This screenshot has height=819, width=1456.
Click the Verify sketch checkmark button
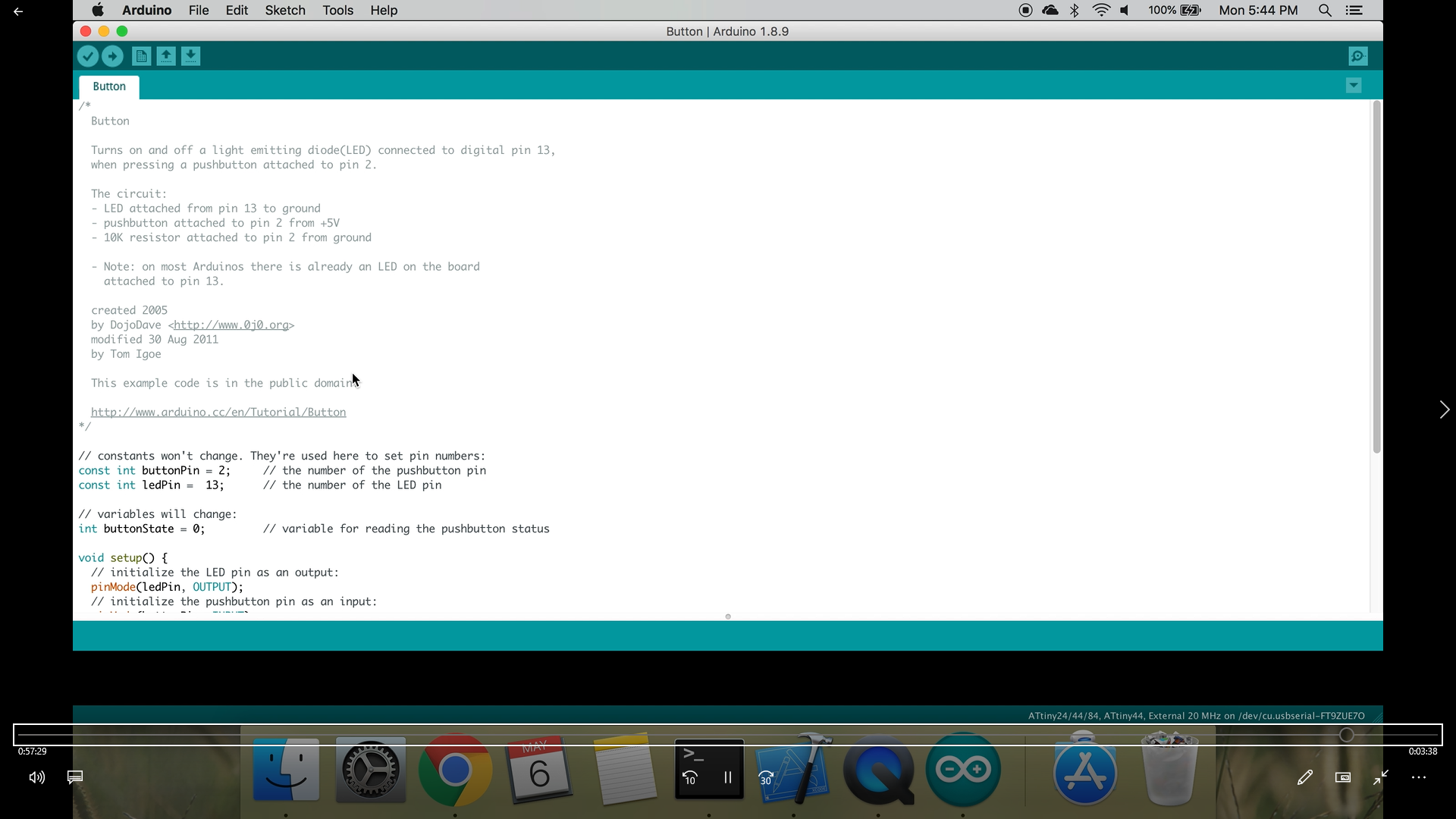pyautogui.click(x=88, y=56)
